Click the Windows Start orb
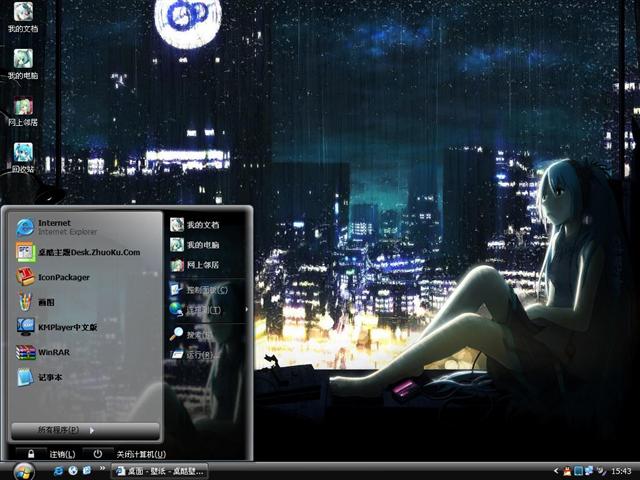Viewport: 640px width, 480px height. [x=24, y=471]
